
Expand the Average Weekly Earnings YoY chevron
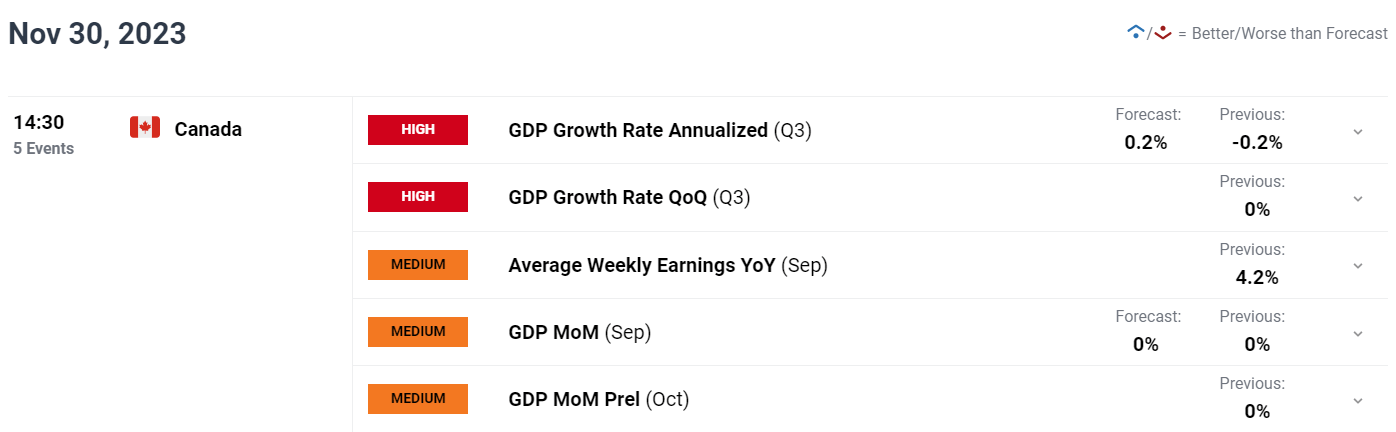1358,265
